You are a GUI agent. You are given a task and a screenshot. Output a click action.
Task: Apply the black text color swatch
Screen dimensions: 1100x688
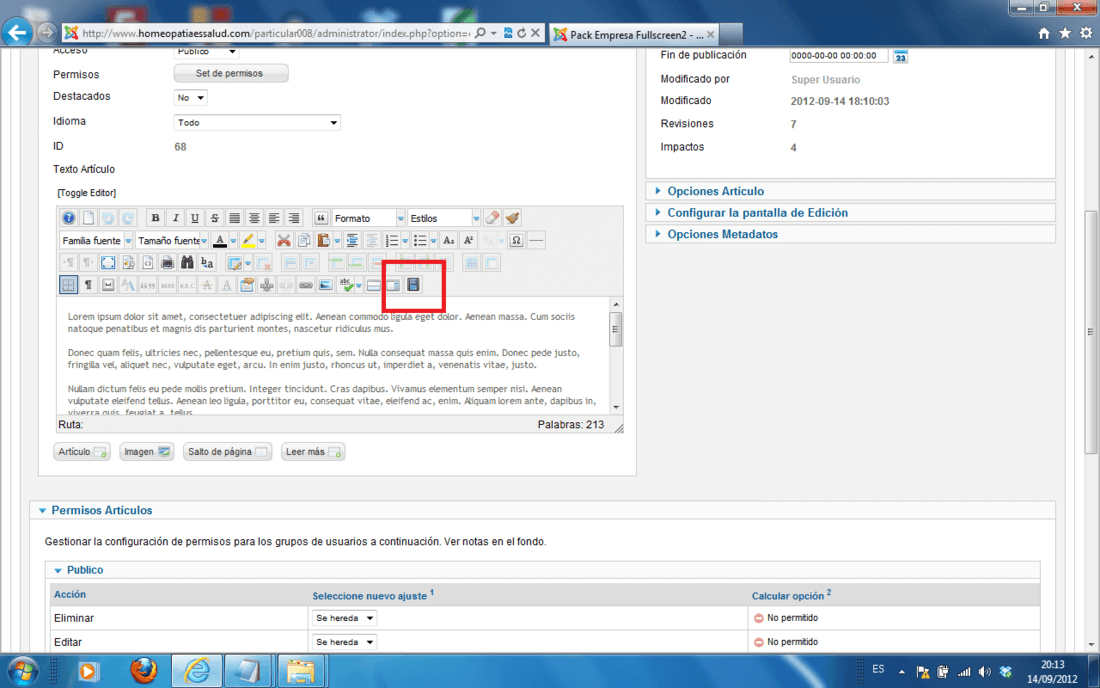[220, 241]
